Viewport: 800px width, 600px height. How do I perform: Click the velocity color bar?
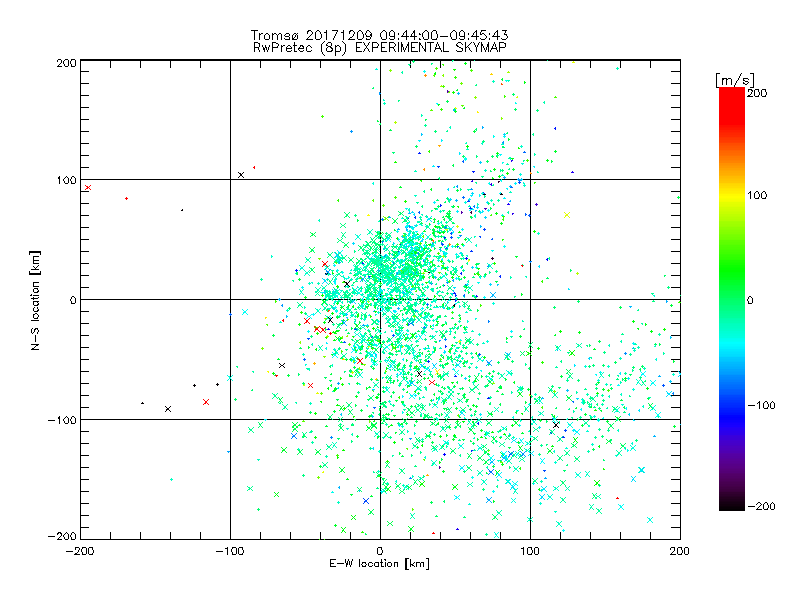pos(732,298)
